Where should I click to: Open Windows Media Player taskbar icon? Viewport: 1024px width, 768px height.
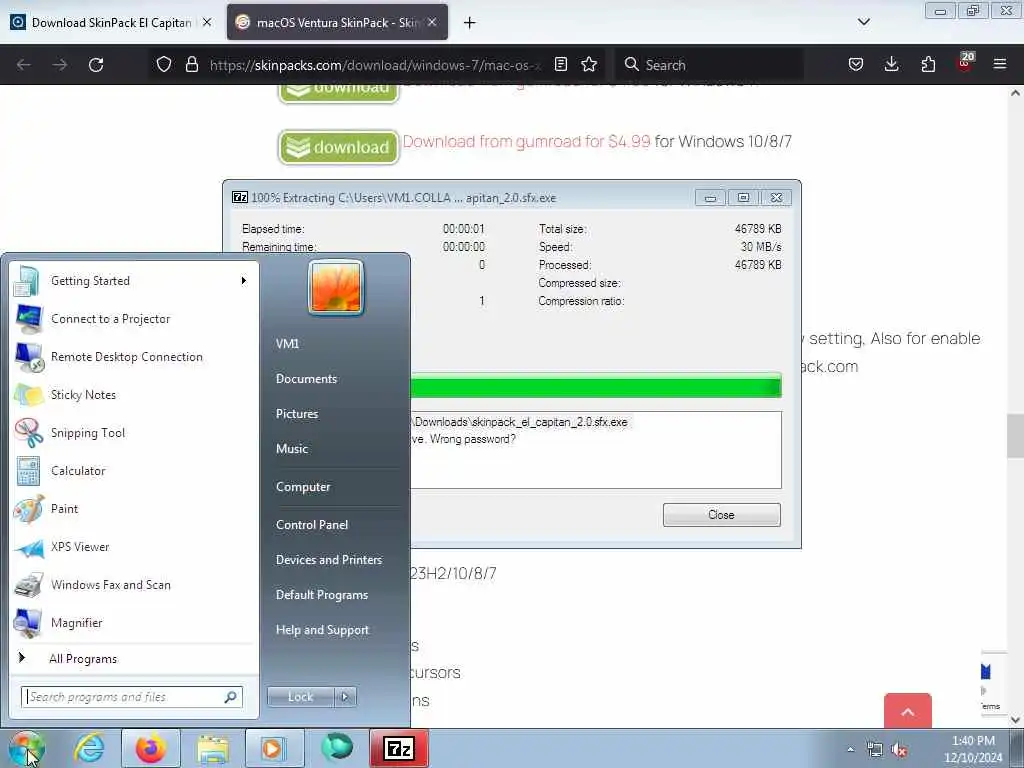pos(274,748)
